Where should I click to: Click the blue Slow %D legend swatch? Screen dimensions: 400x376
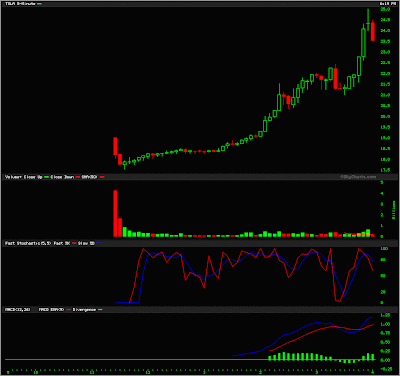(x=98, y=244)
